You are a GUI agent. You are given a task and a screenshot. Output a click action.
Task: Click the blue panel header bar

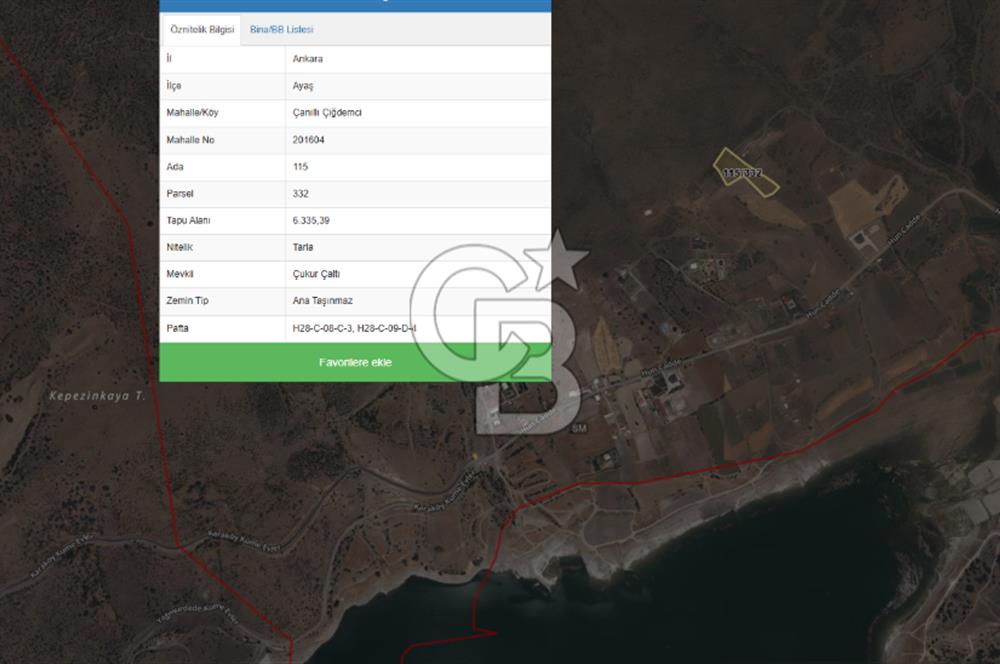pyautogui.click(x=355, y=5)
